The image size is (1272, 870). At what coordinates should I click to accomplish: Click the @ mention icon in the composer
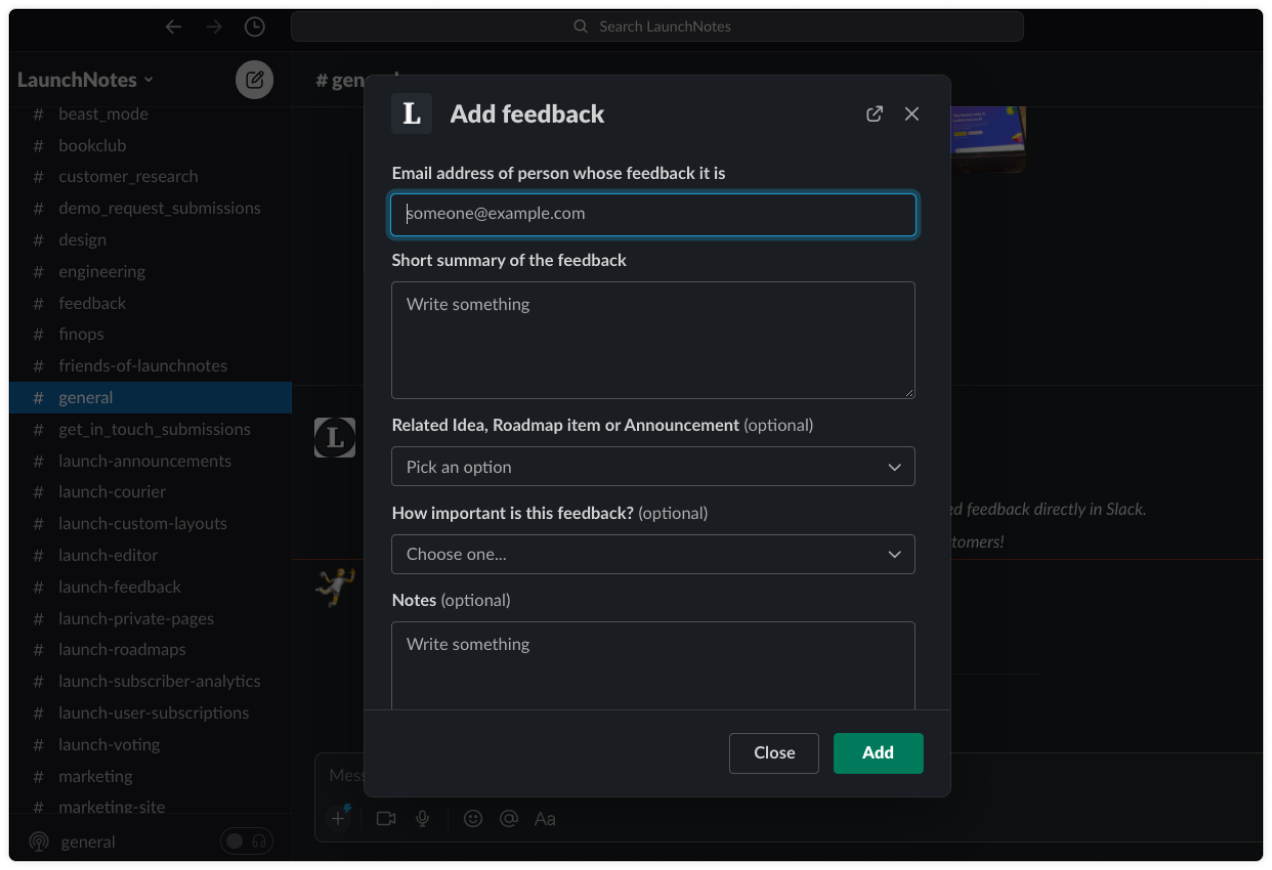coord(509,819)
